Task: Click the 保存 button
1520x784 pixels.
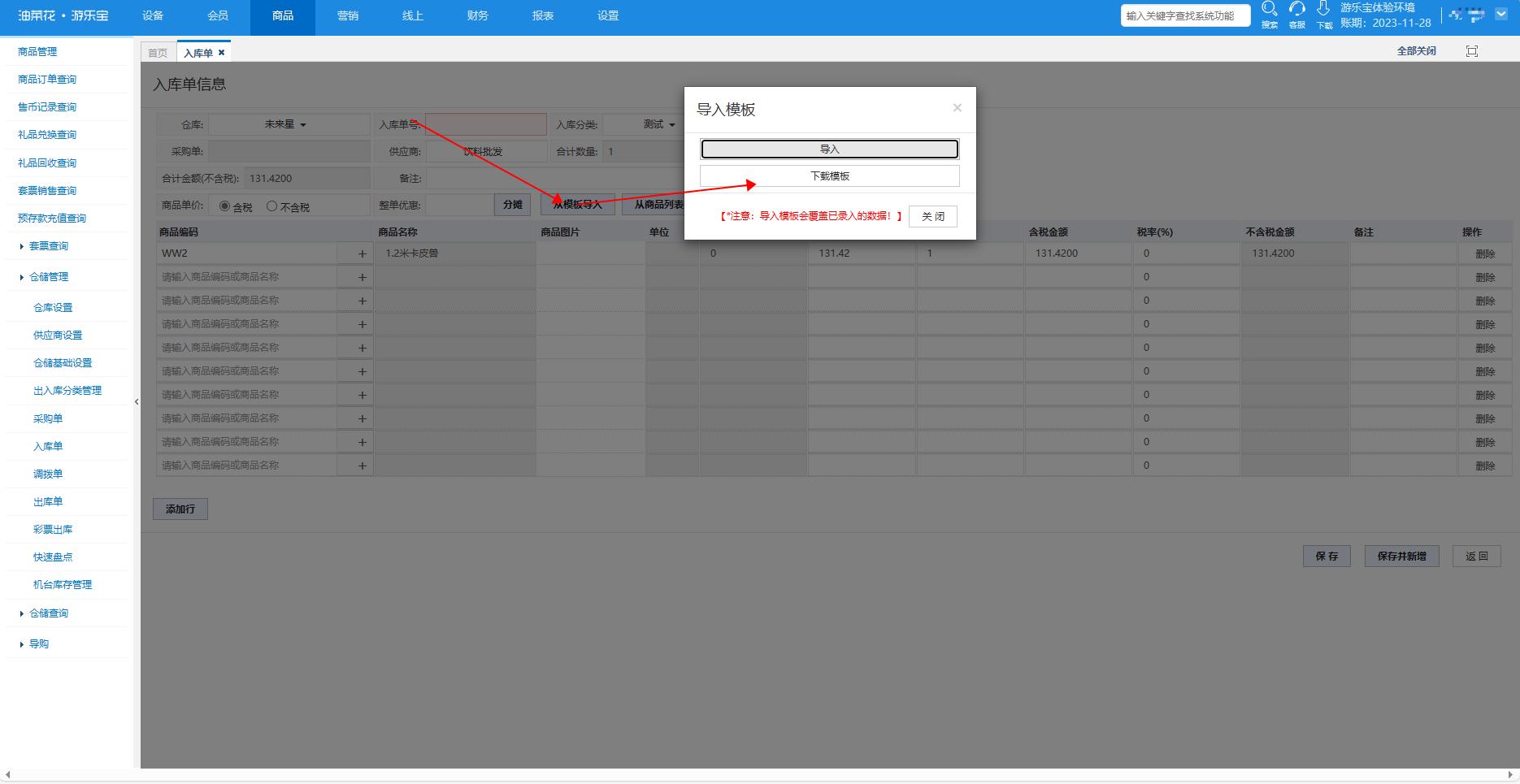Action: click(1327, 557)
